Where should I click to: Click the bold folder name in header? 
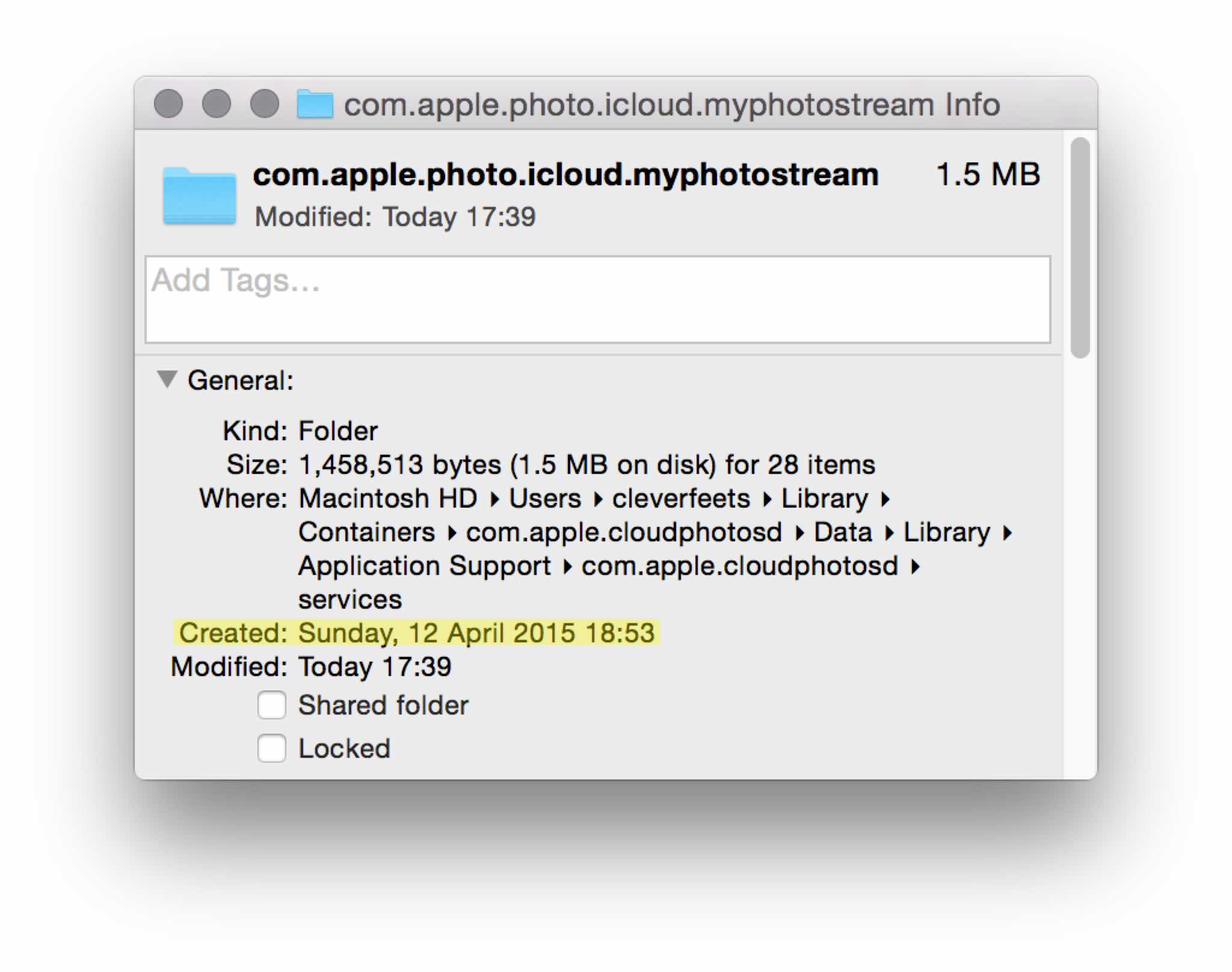click(565, 175)
